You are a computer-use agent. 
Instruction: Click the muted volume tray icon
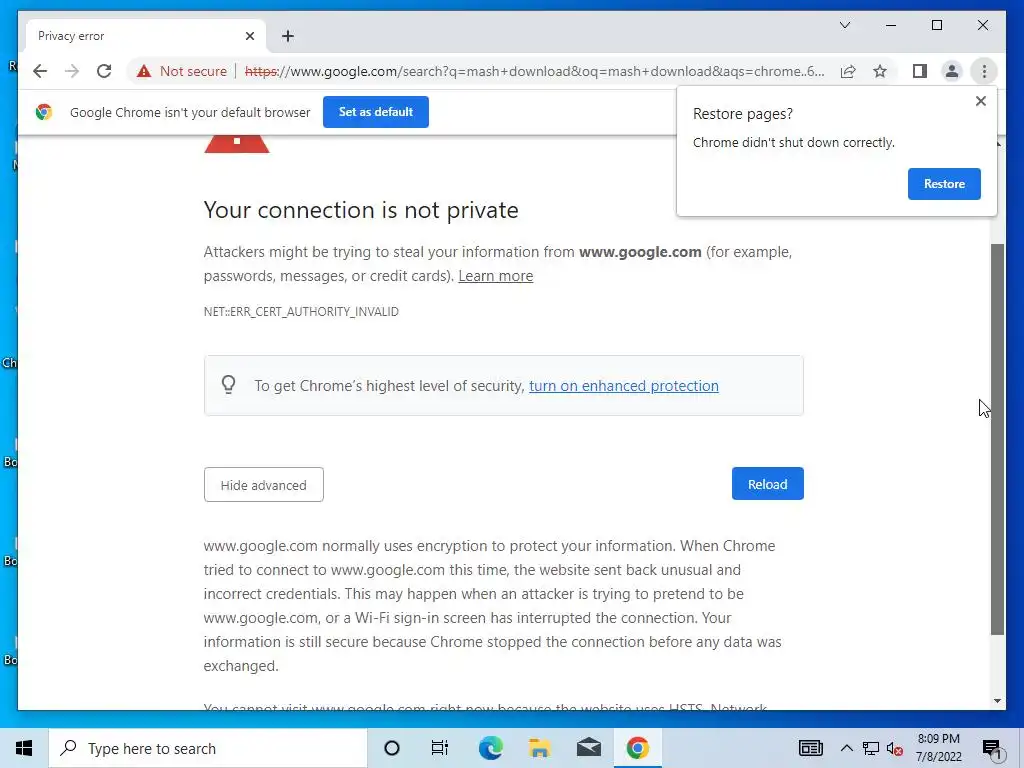(895, 748)
